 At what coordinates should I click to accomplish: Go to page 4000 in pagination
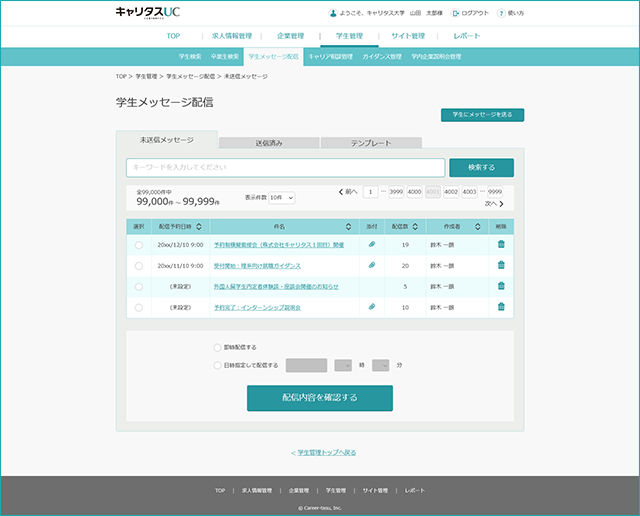414,192
